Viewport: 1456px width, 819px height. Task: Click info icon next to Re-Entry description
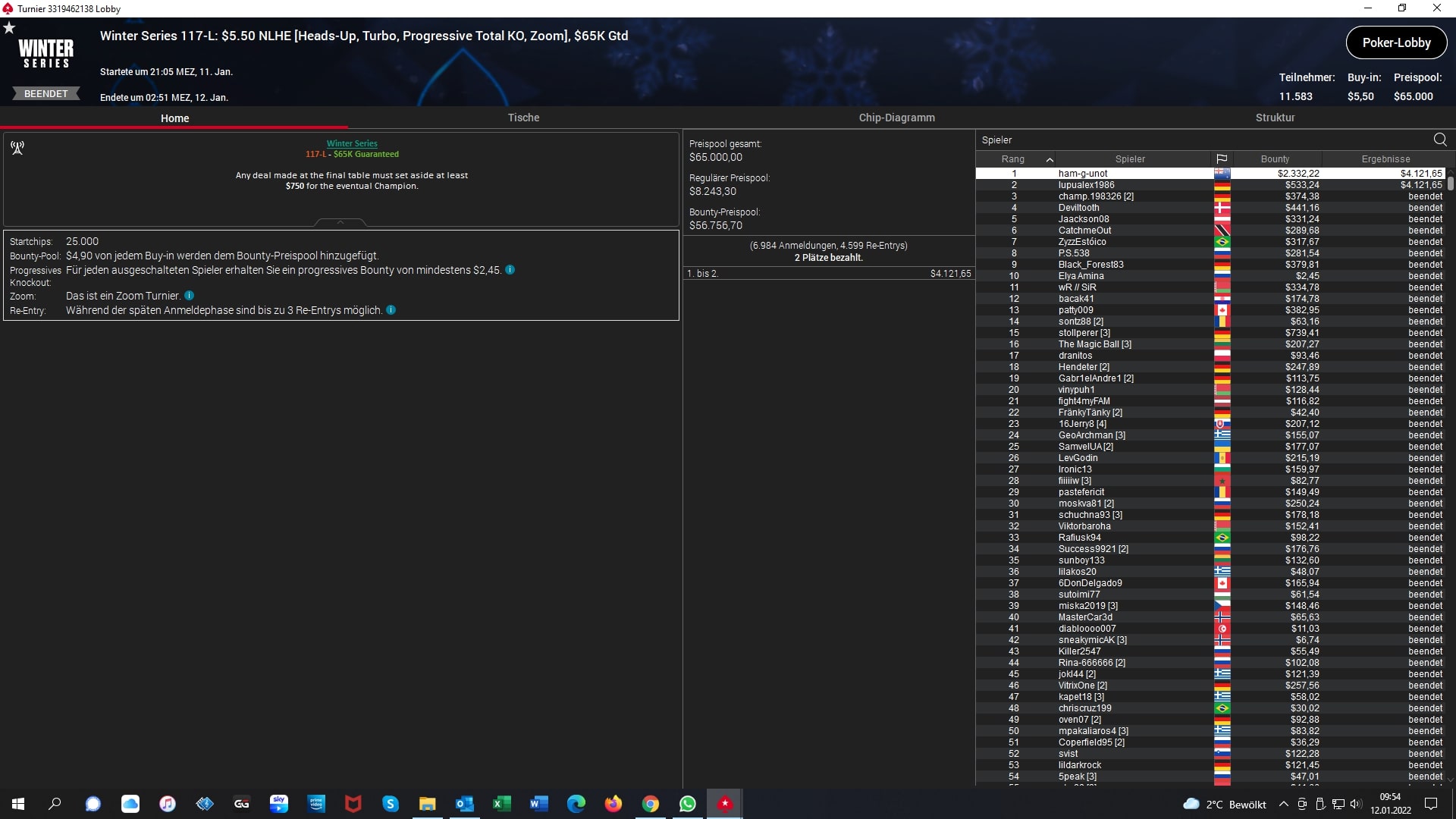(x=391, y=310)
